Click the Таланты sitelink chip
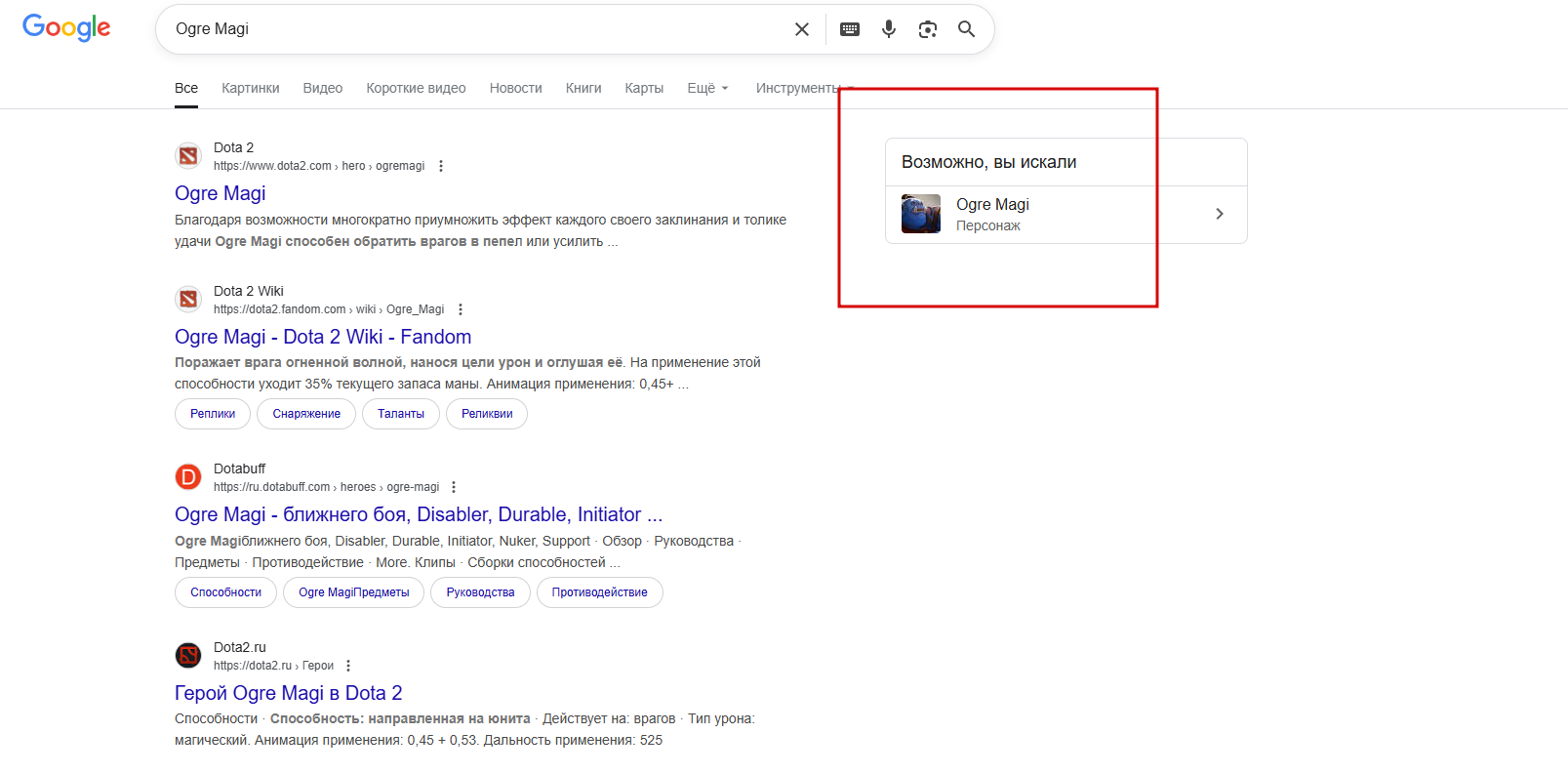Image resolution: width=1568 pixels, height=774 pixels. 401,414
